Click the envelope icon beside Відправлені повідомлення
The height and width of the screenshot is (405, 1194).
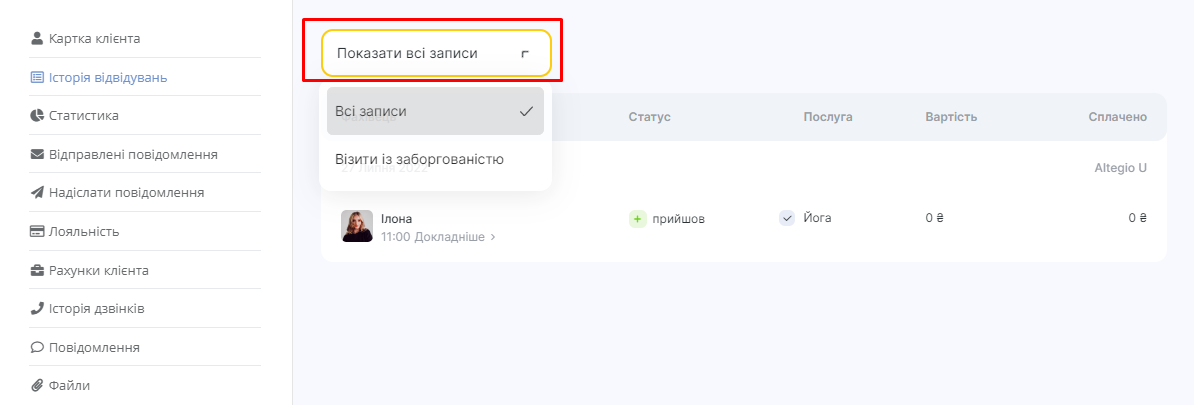pos(37,155)
